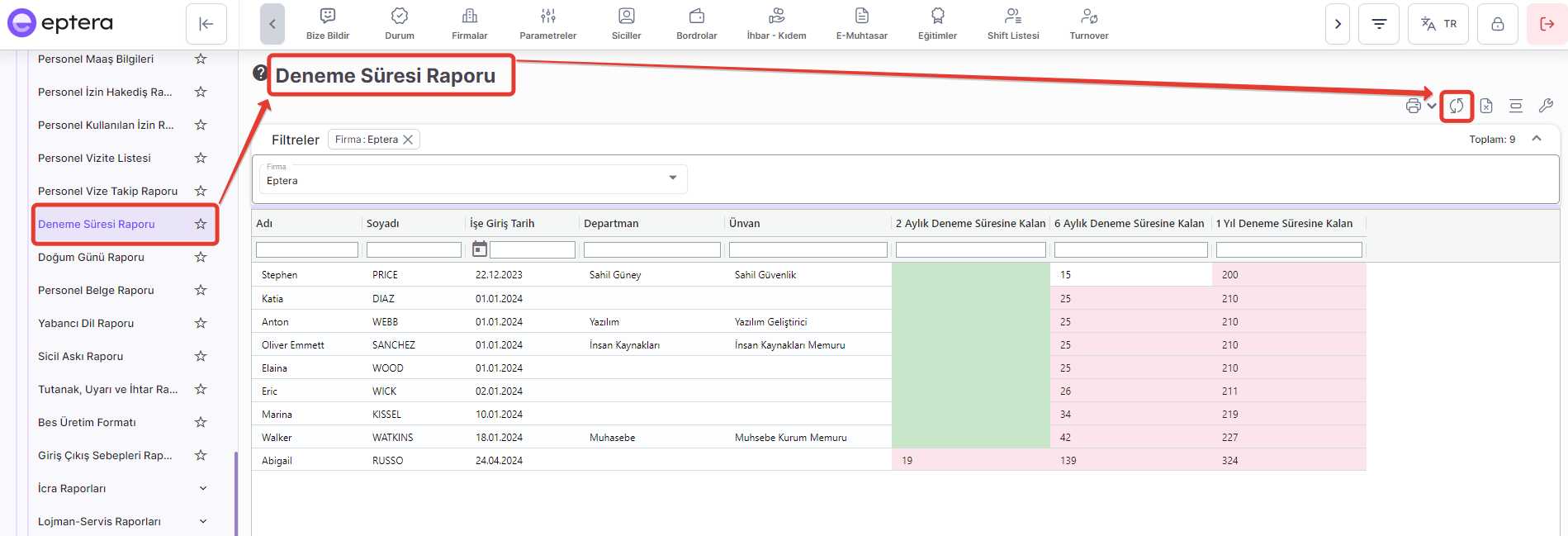The width and height of the screenshot is (1568, 536).
Task: Toggle favorite star for Doğum Günü Raporu
Action: 201,257
